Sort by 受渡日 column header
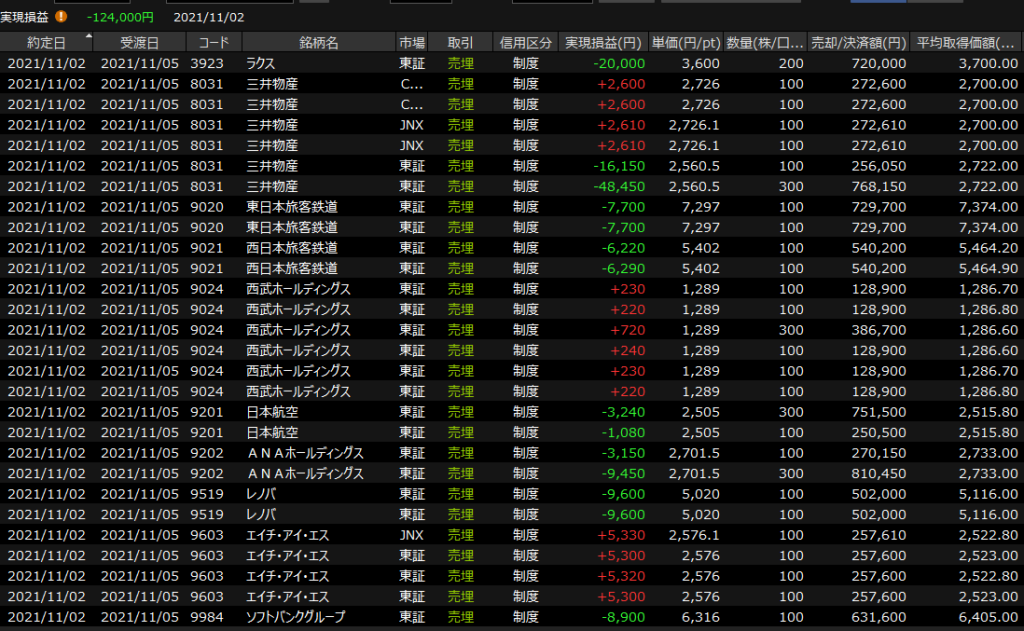This screenshot has height=631, width=1024. pos(139,43)
